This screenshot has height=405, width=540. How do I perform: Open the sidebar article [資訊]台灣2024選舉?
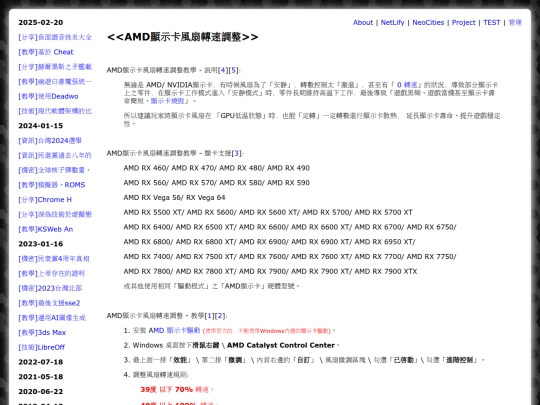[x=50, y=141]
